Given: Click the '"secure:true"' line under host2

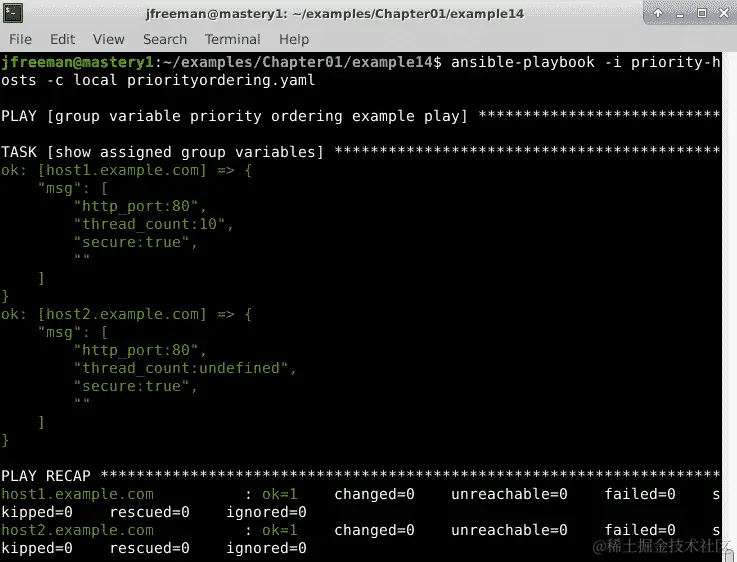Looking at the screenshot, I should click(135, 386).
